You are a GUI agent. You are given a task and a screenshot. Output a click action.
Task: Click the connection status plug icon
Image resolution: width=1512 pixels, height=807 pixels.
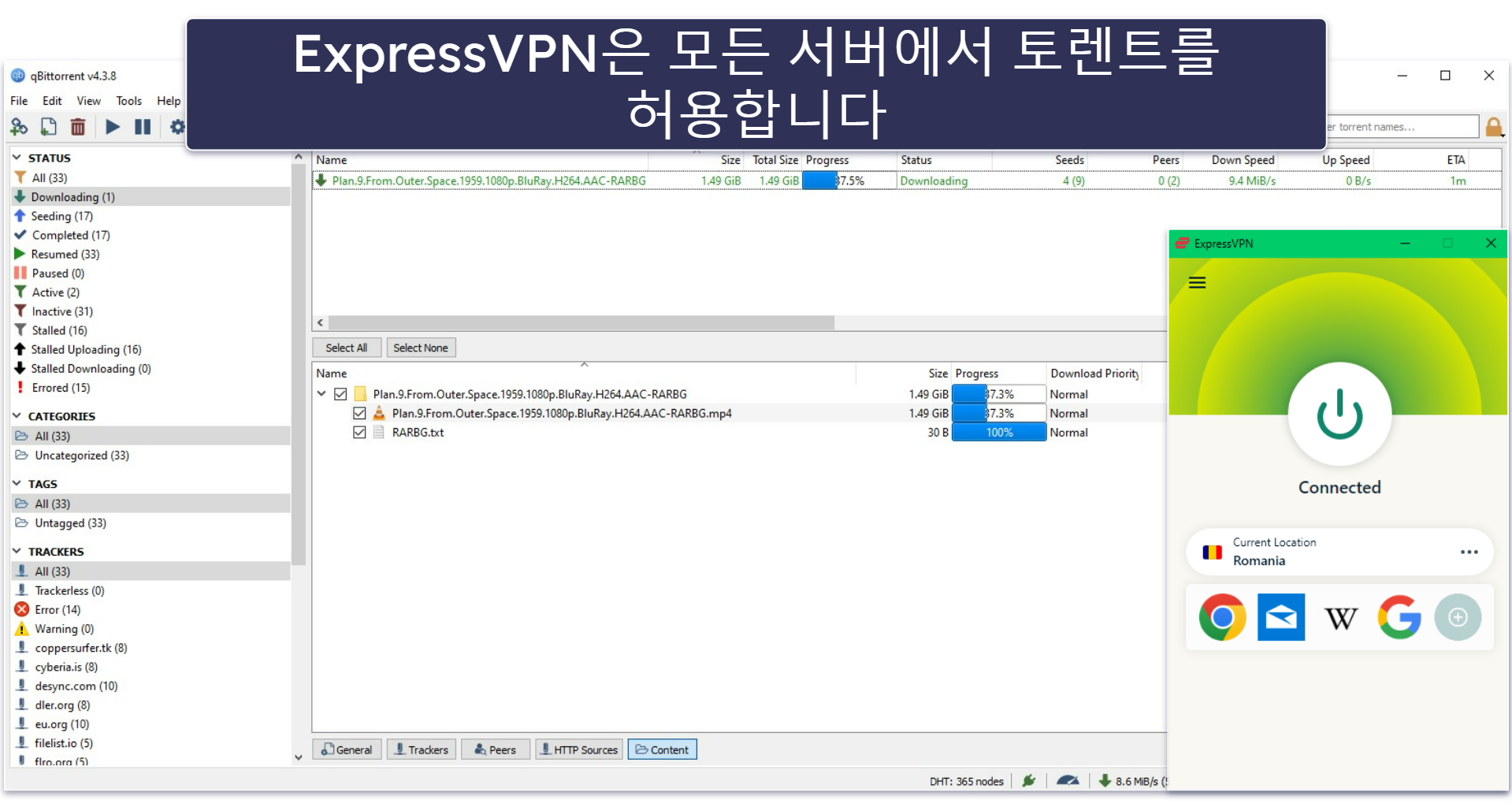pyautogui.click(x=1028, y=781)
